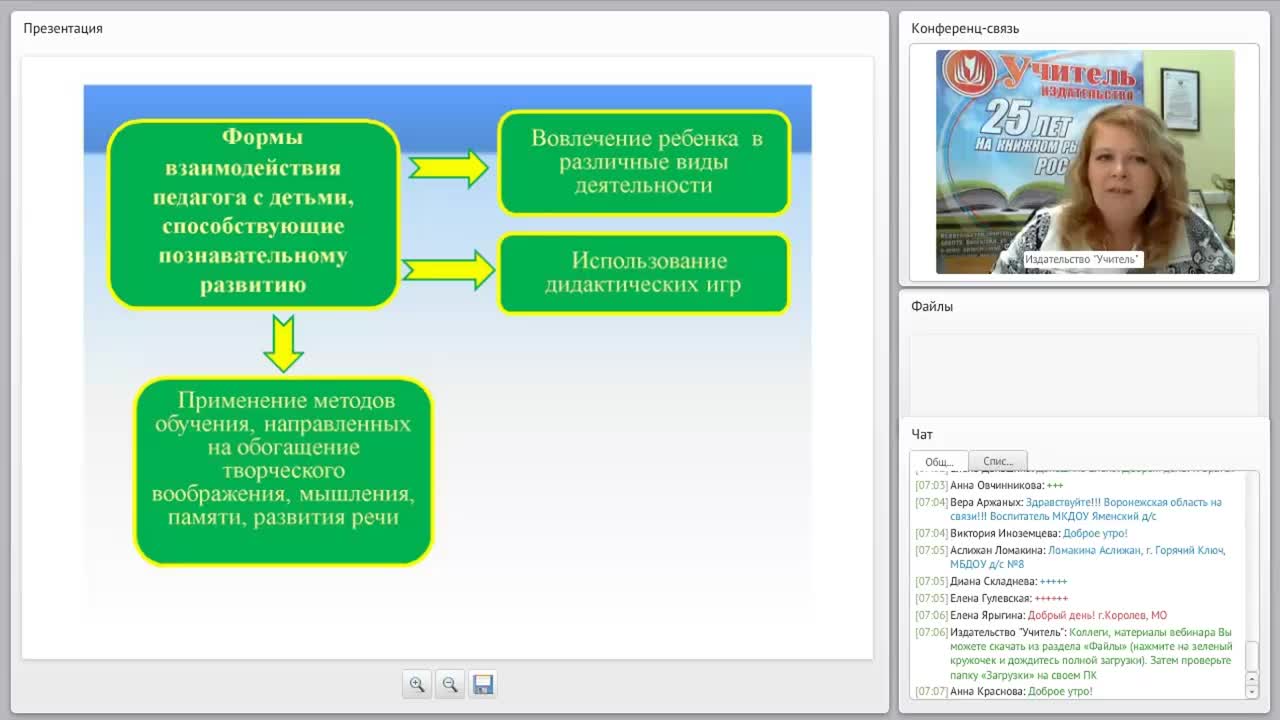Click the chat message by Вера Аржаных
Viewport: 1280px width, 720px height.
(1078, 509)
